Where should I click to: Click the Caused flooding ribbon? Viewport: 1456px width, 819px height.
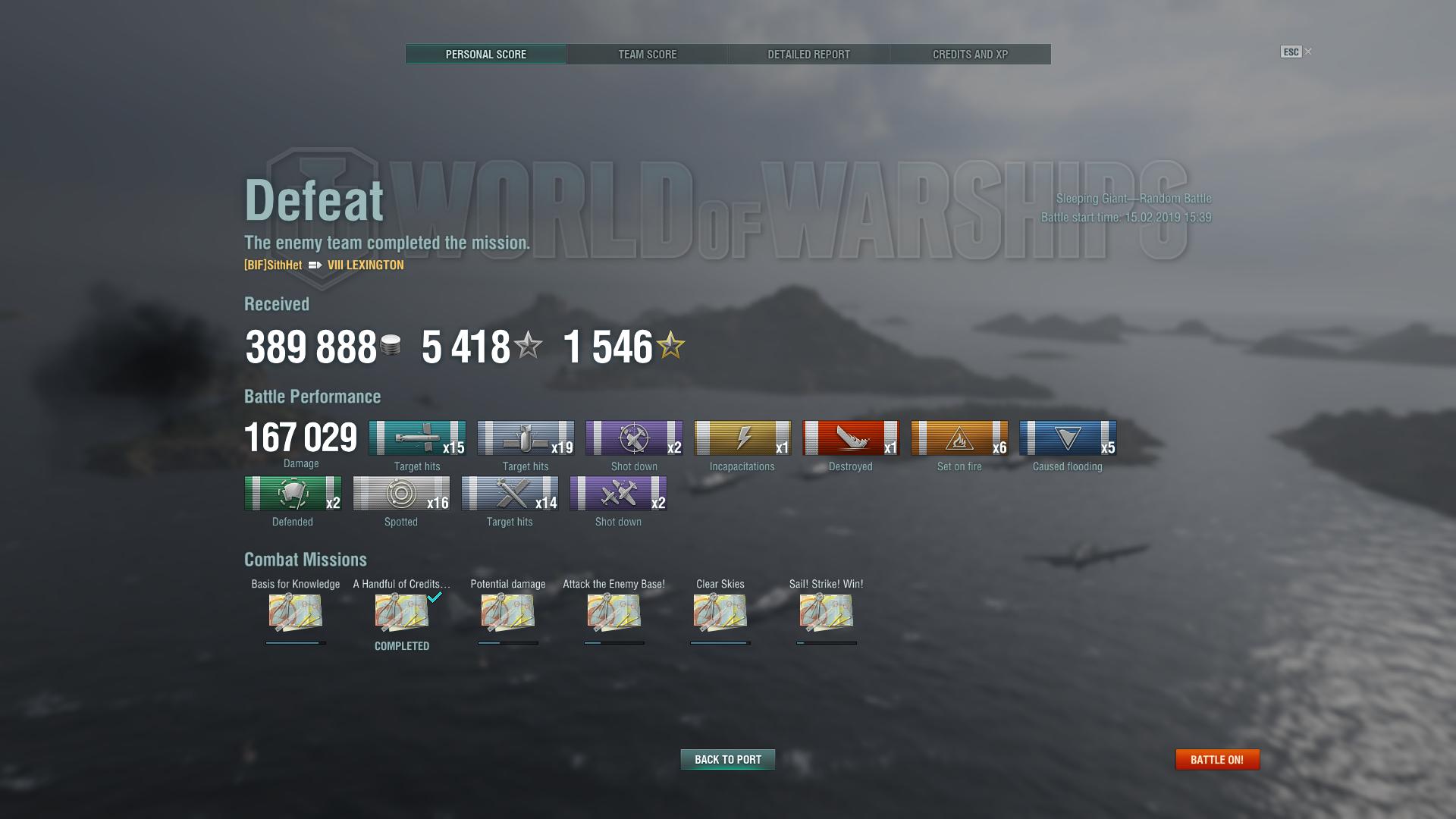point(1068,438)
